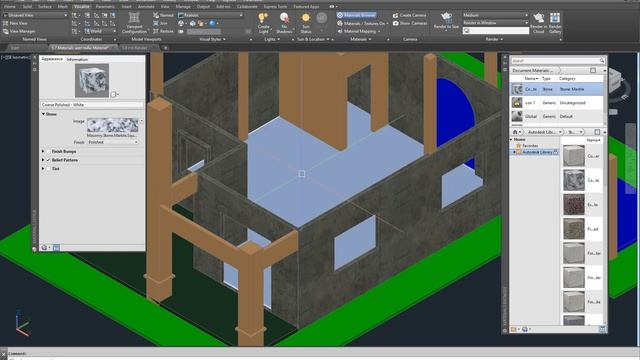Open the Autodesk Library breadcrumb dropdown

click(560, 132)
